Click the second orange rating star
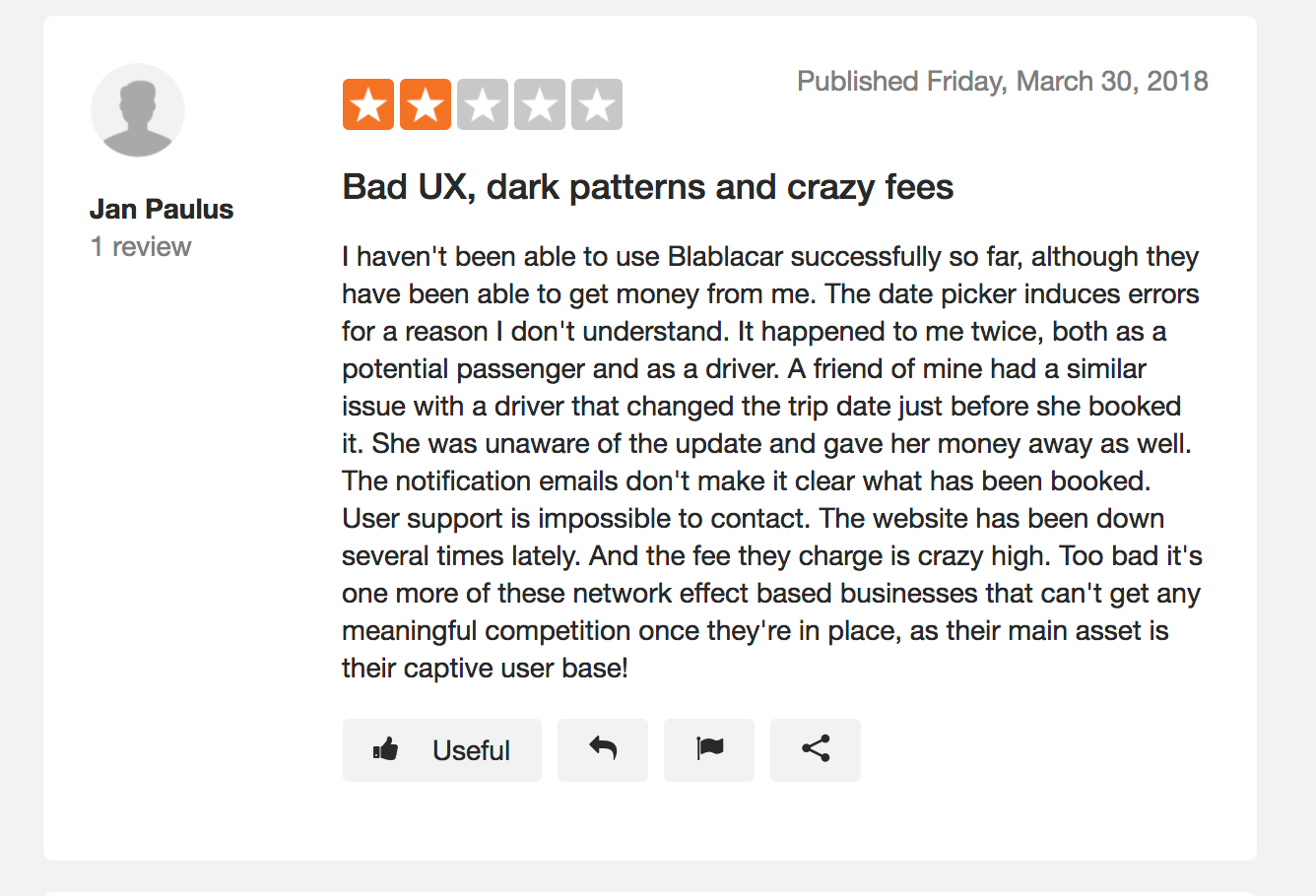The image size is (1316, 896). tap(426, 104)
